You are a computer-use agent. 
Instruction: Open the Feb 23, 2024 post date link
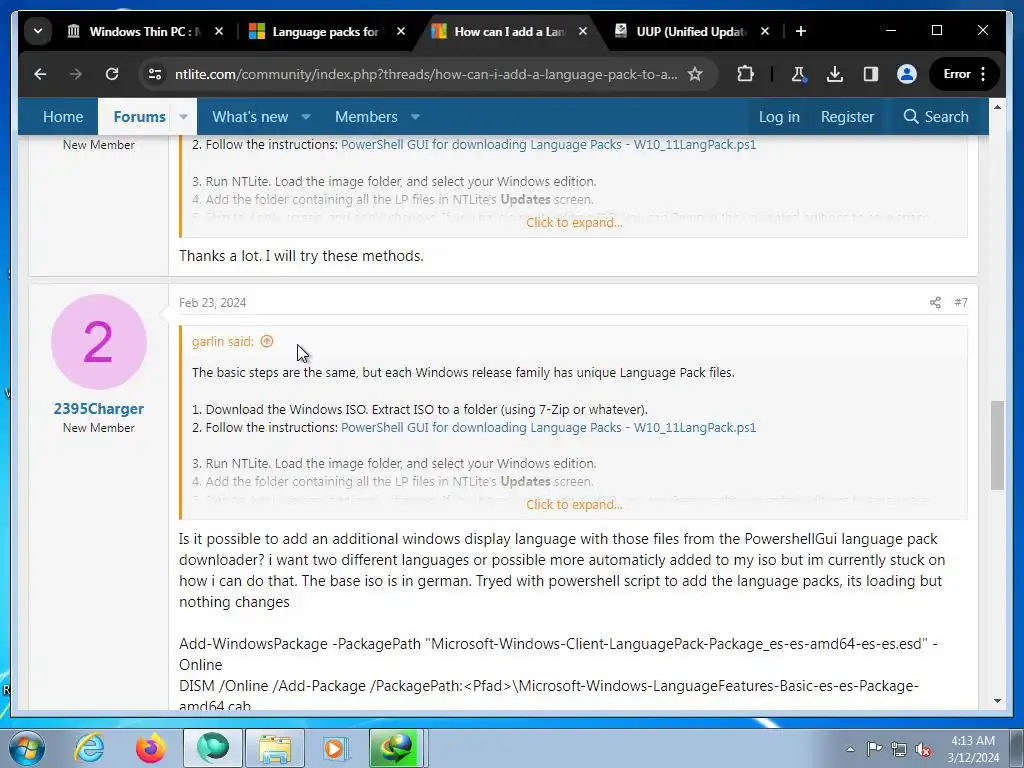click(x=212, y=302)
